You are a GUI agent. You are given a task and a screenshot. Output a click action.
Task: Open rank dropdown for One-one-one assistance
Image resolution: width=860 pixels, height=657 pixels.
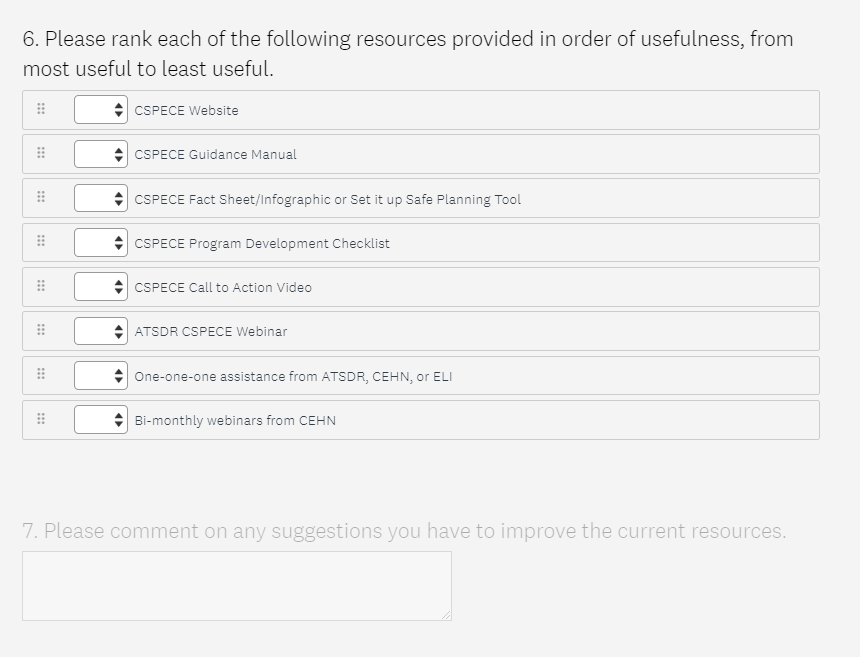click(x=101, y=376)
